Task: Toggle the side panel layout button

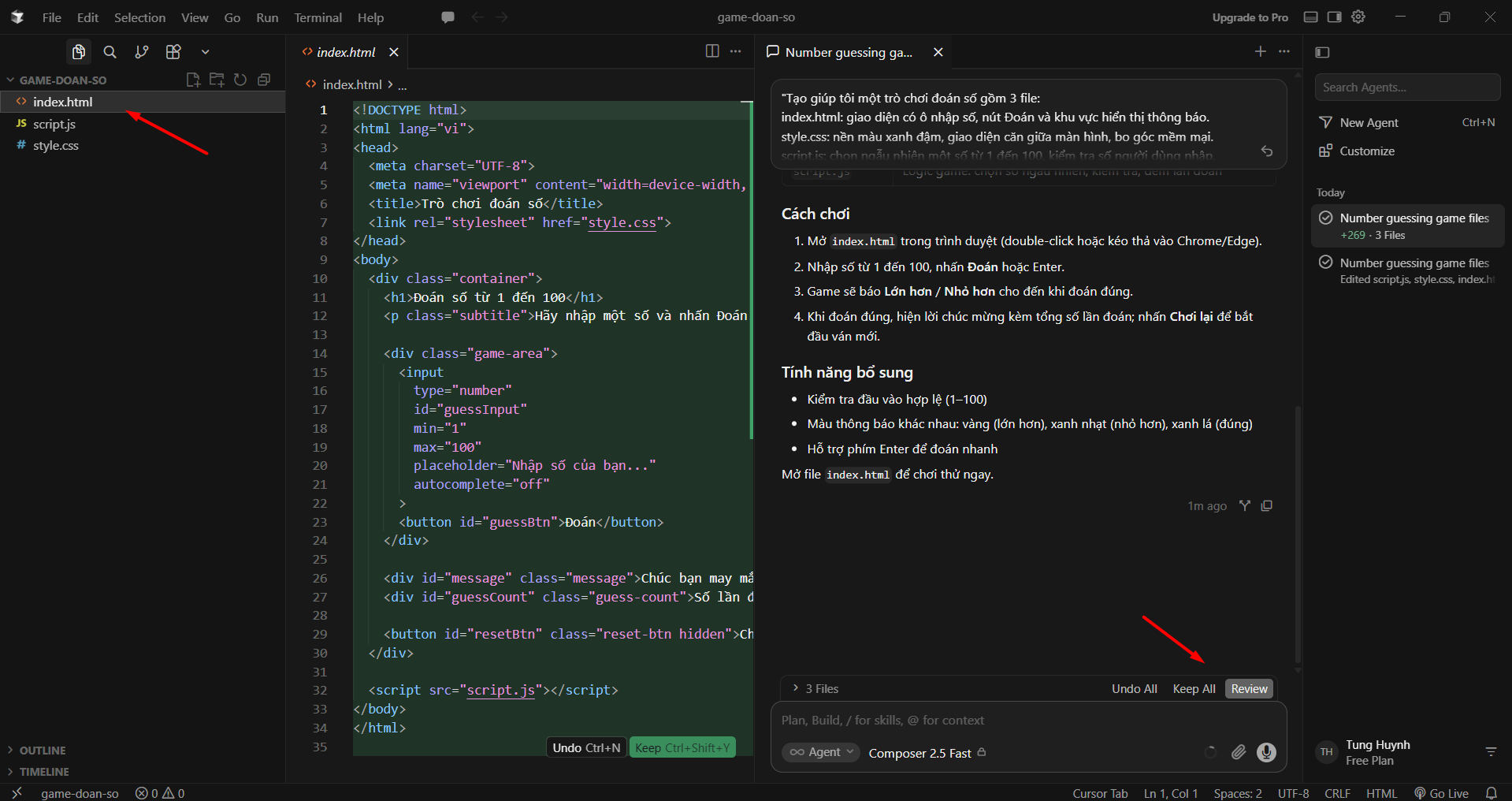Action: [1334, 17]
